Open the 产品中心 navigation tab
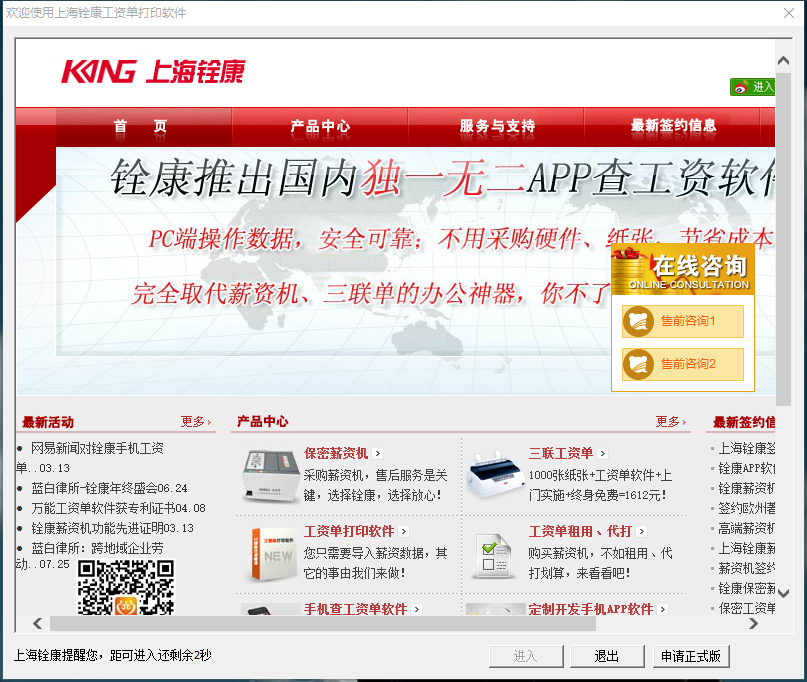 tap(320, 126)
